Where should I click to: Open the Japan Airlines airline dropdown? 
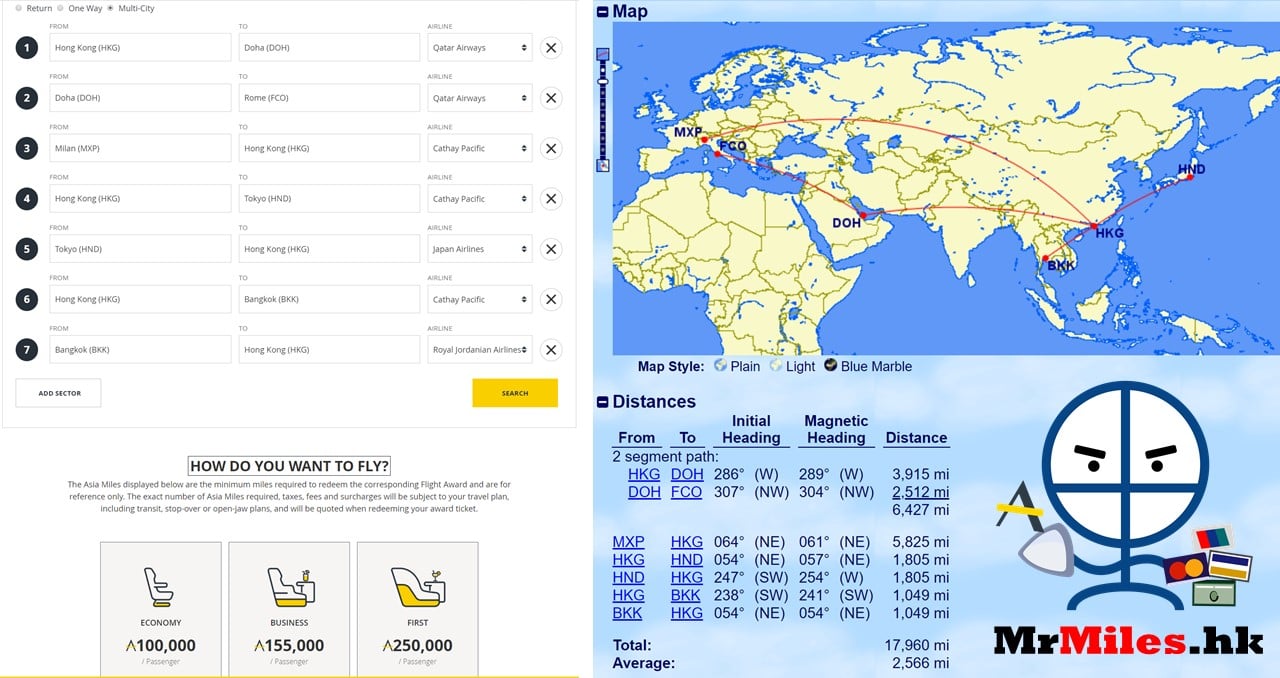tap(480, 249)
